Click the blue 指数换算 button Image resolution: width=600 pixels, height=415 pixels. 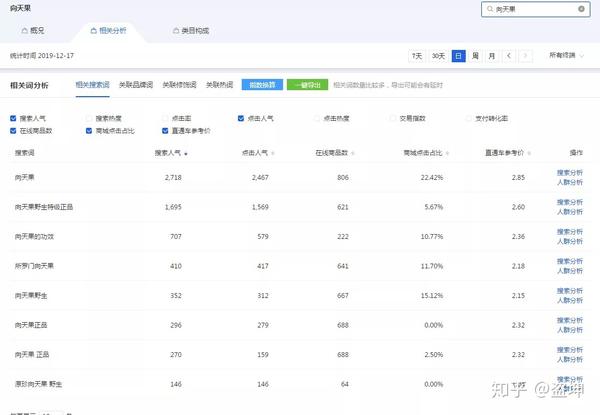[262, 85]
